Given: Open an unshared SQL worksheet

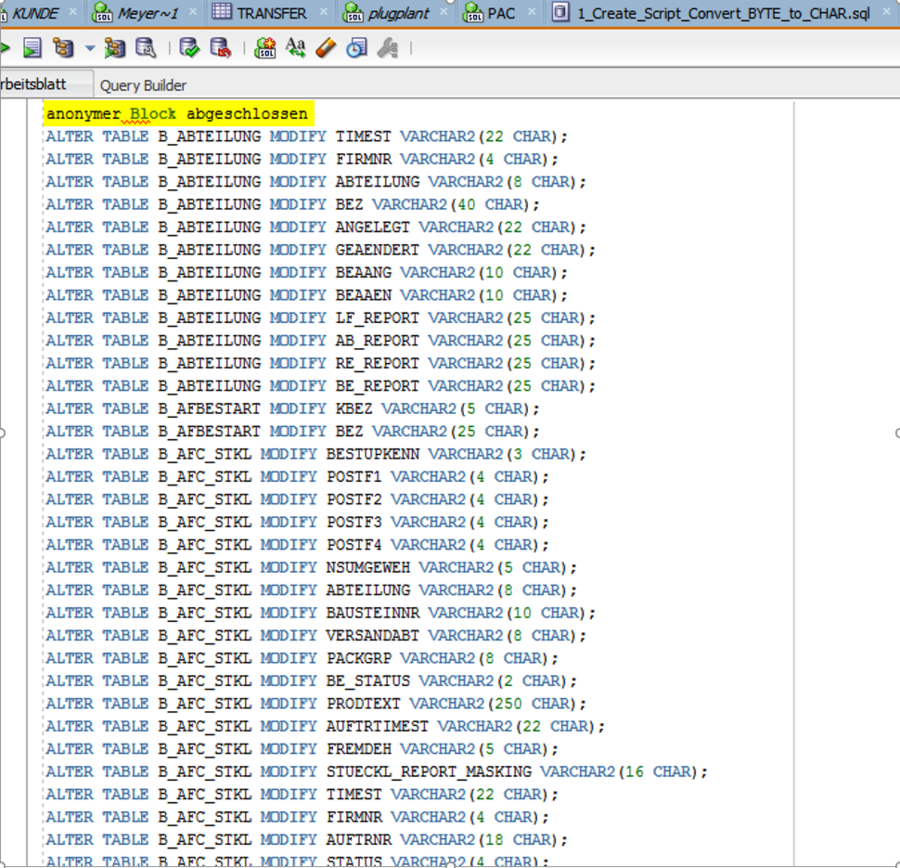Looking at the screenshot, I should coord(265,48).
